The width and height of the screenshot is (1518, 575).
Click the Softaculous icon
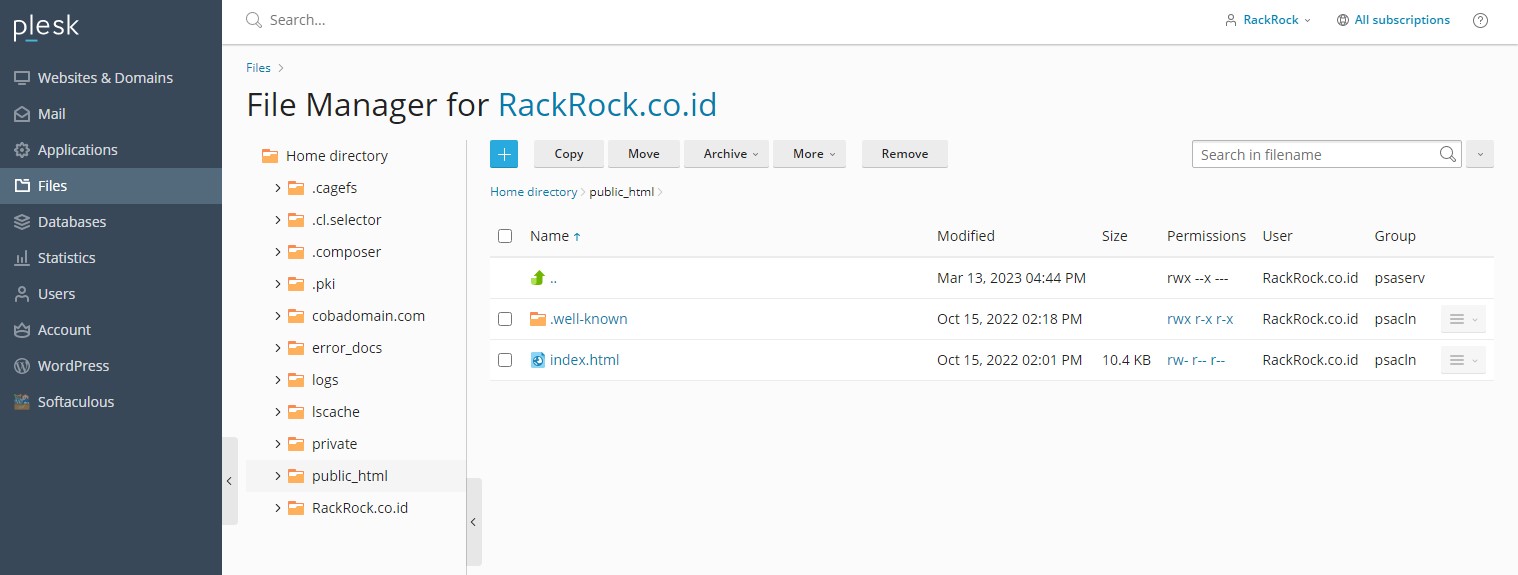(x=21, y=402)
